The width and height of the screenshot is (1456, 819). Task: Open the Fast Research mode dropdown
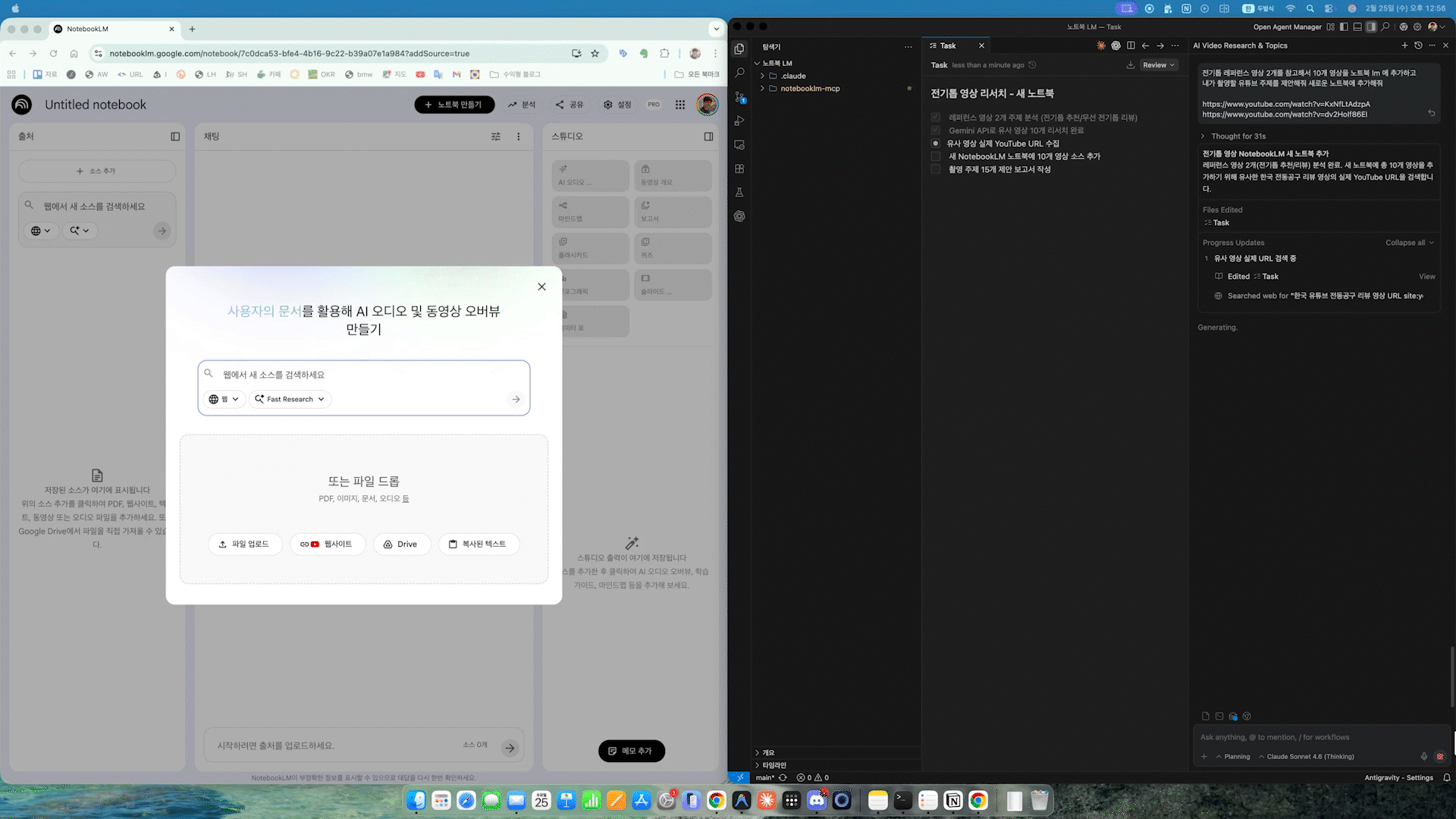290,399
